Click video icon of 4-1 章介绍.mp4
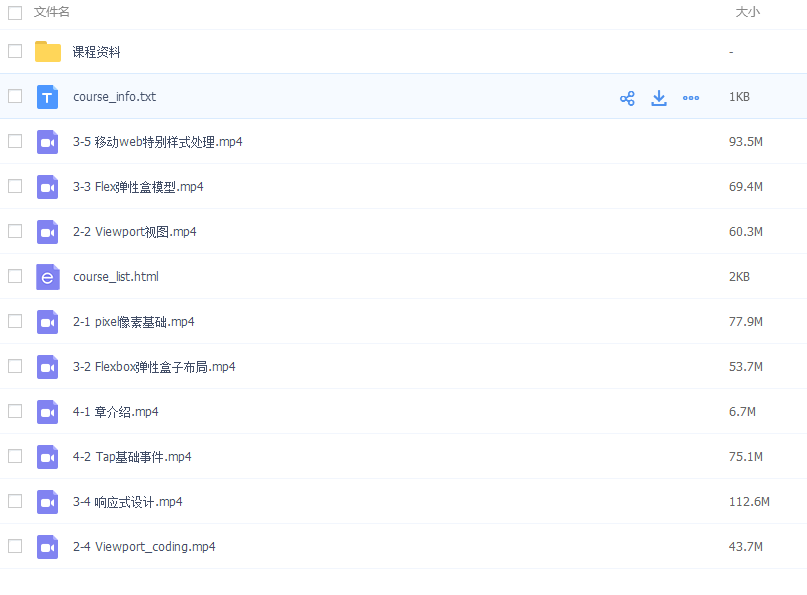 47,412
